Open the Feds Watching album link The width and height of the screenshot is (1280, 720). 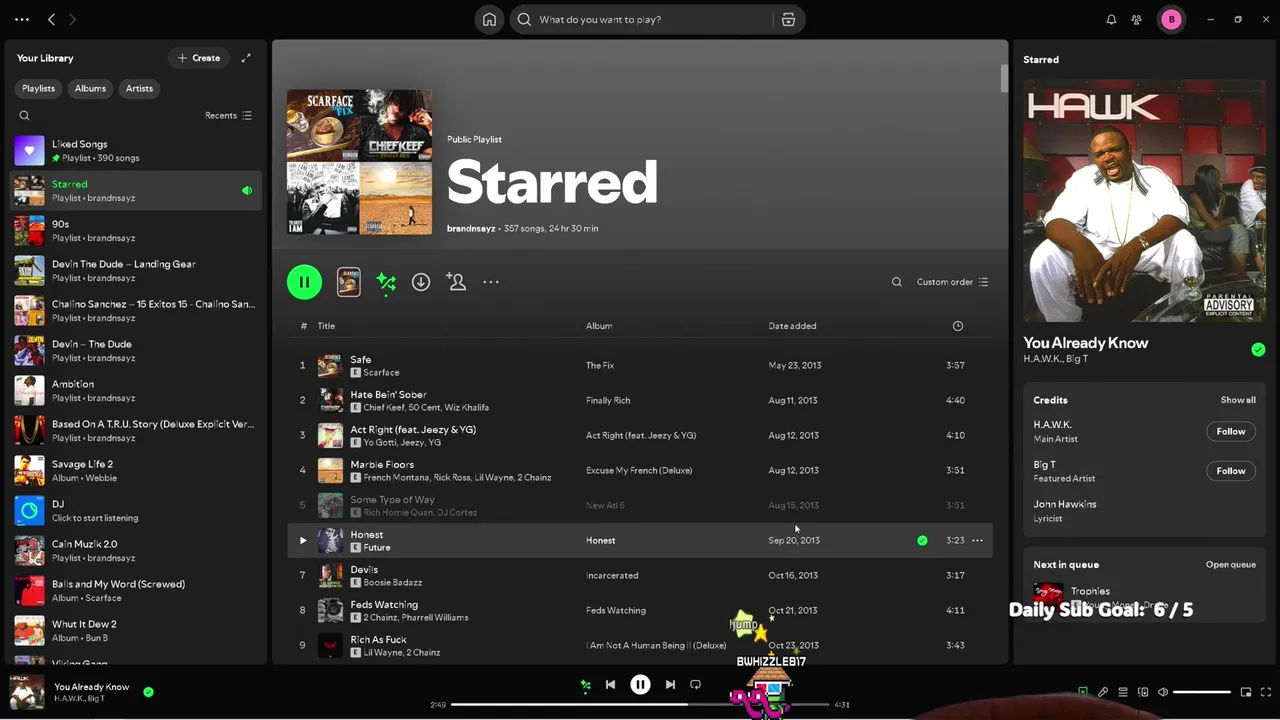[x=616, y=610]
